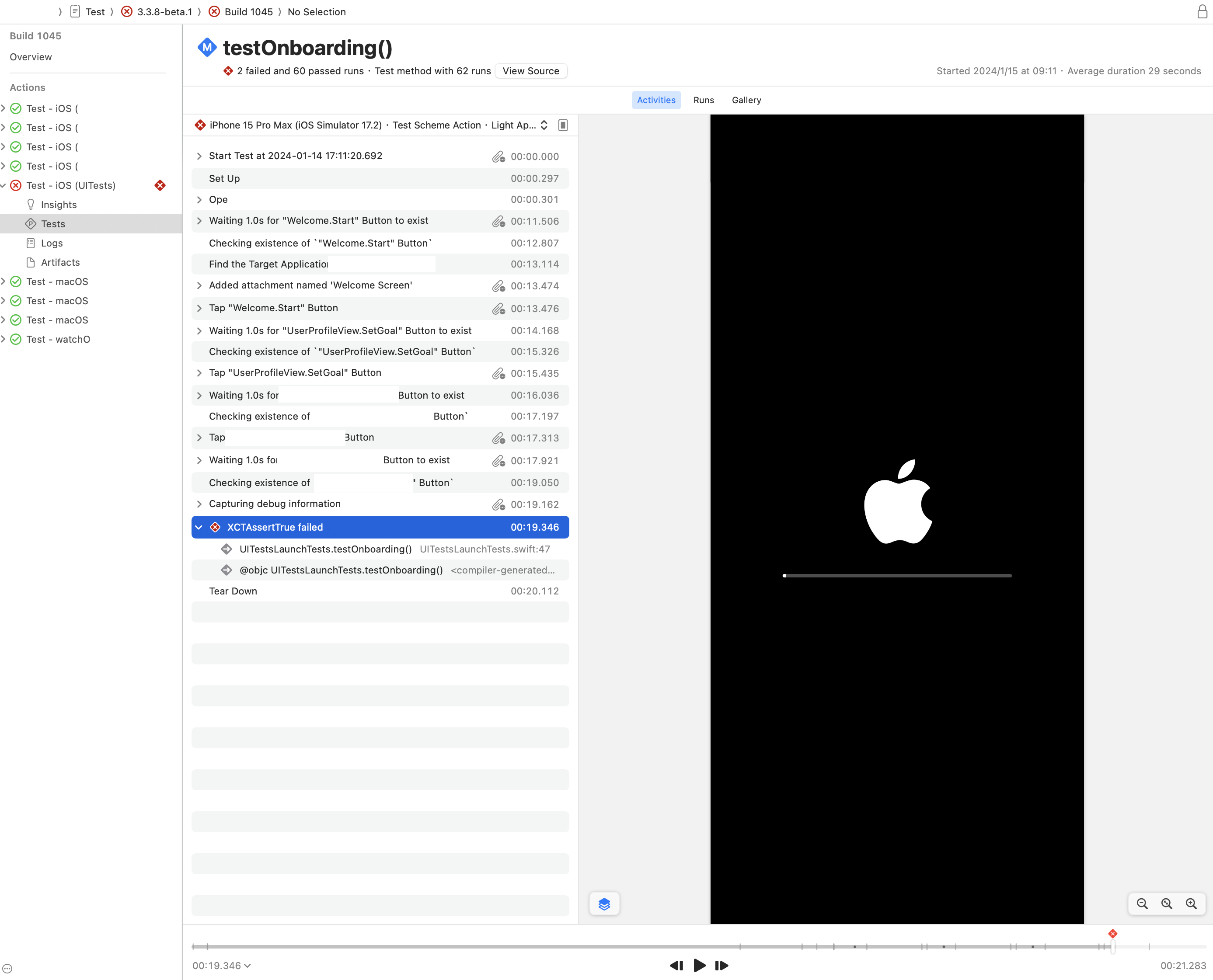The width and height of the screenshot is (1213, 980).
Task: Switch to the Gallery tab
Action: click(746, 100)
